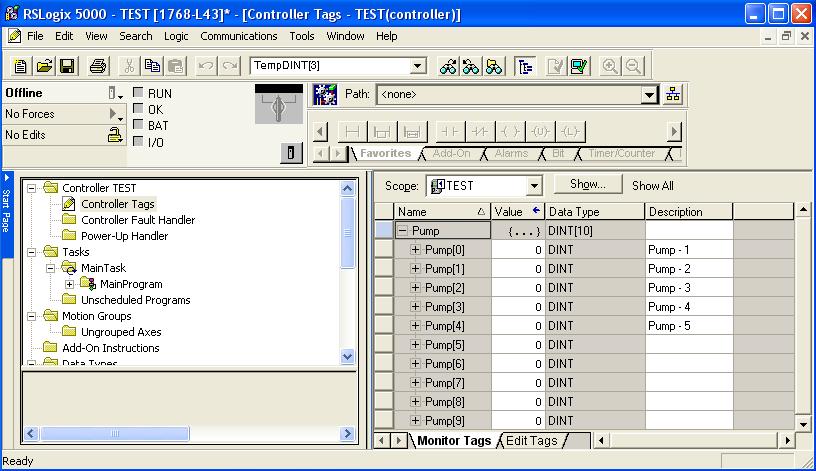Click the OK status indicator box
Screen dimensions: 816x471
click(138, 108)
